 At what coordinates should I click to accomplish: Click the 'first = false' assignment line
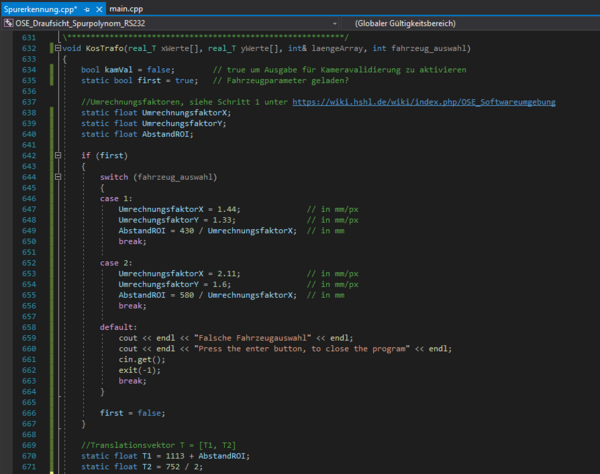coord(132,413)
